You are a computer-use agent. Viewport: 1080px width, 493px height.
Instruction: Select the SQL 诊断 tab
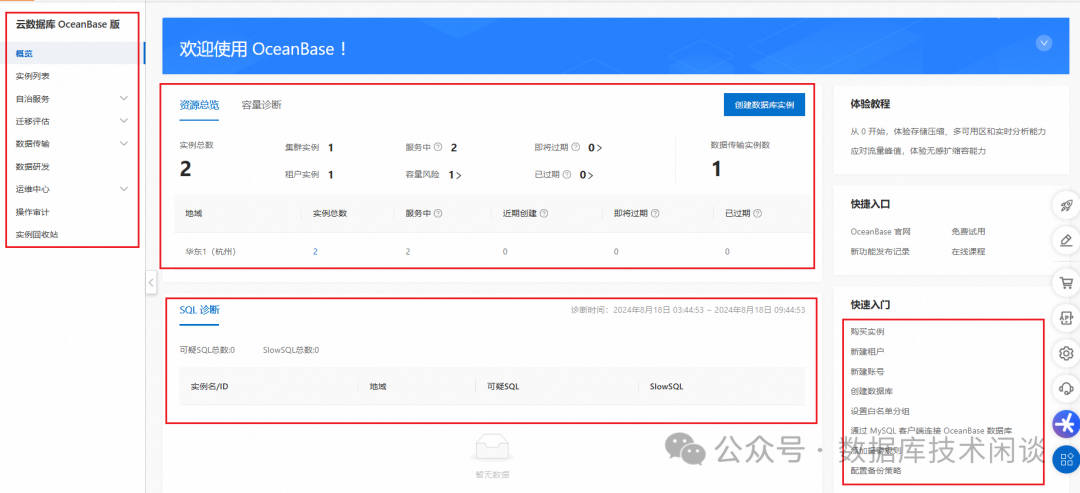[199, 310]
